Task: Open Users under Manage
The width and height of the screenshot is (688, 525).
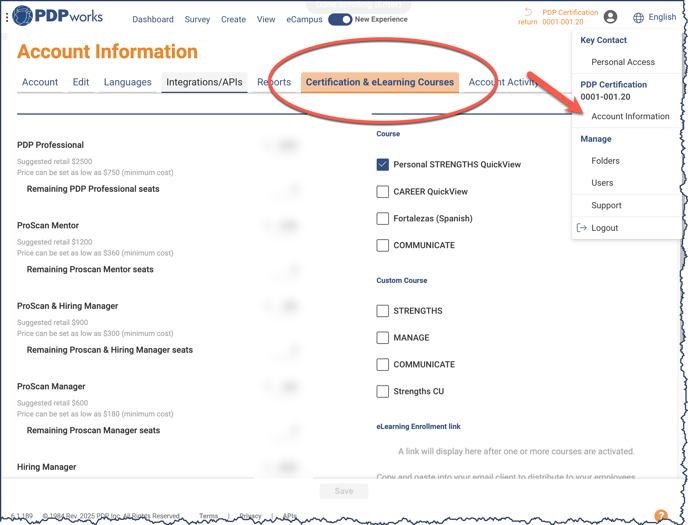Action: click(x=602, y=183)
